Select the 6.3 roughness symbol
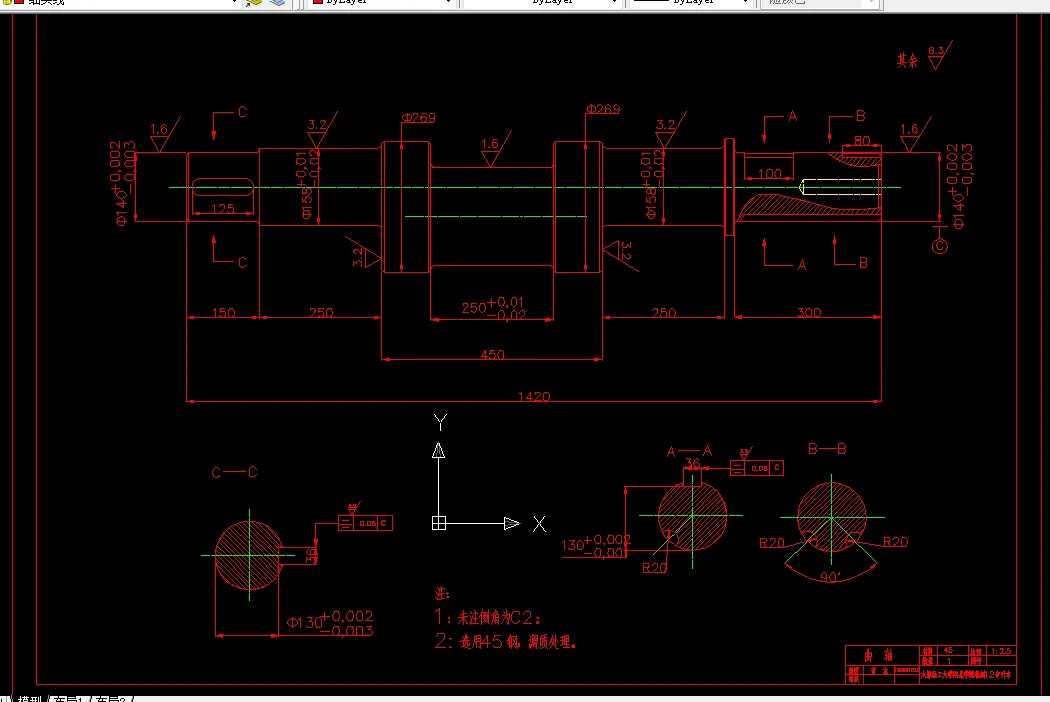The height and width of the screenshot is (702, 1050). tap(938, 56)
